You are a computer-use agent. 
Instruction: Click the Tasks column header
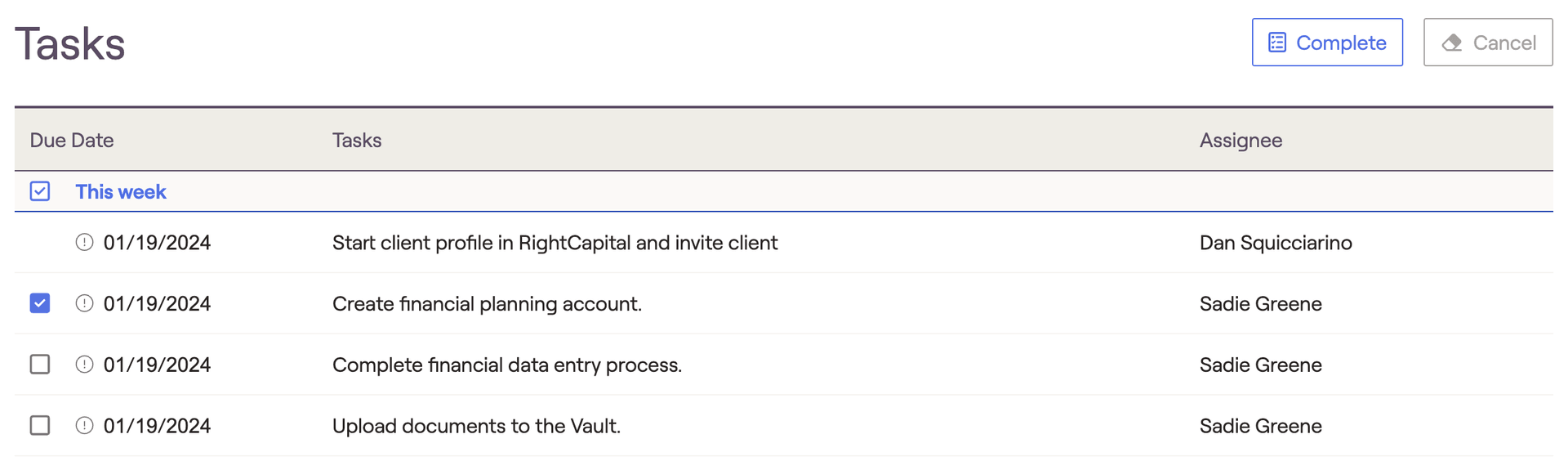(357, 140)
